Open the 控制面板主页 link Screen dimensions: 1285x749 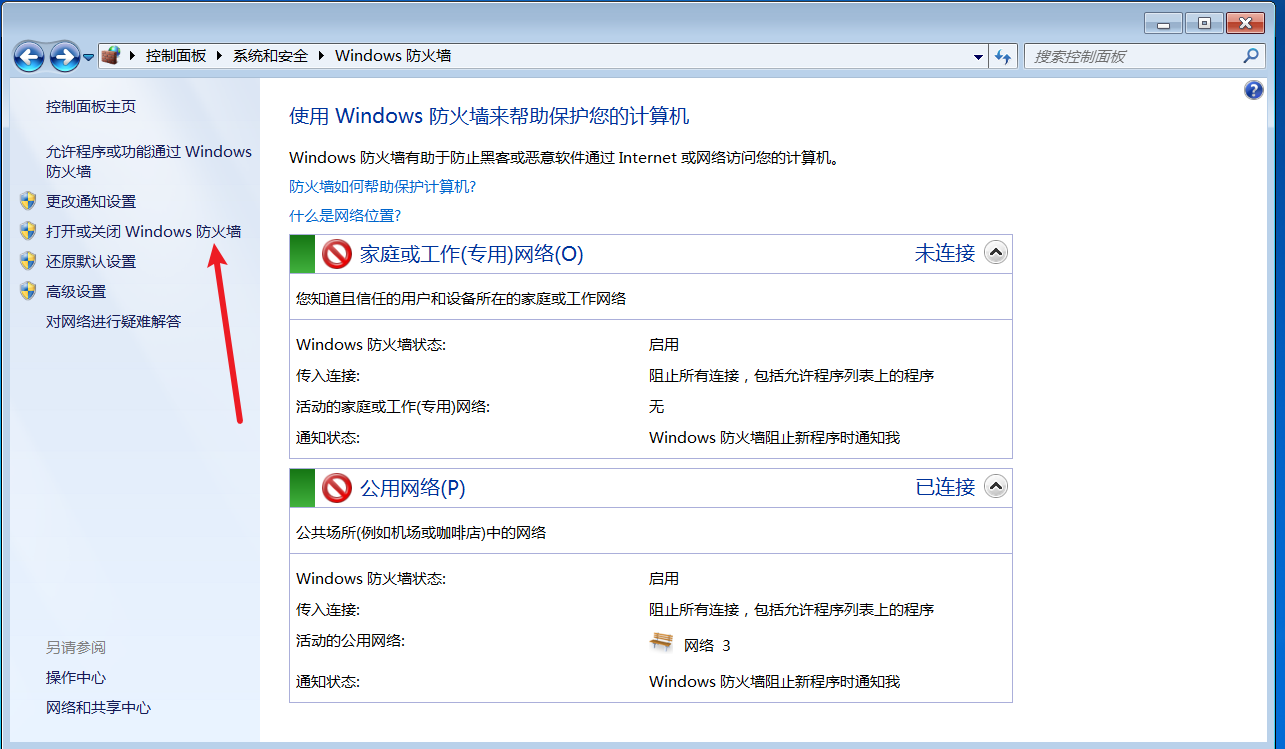(91, 106)
